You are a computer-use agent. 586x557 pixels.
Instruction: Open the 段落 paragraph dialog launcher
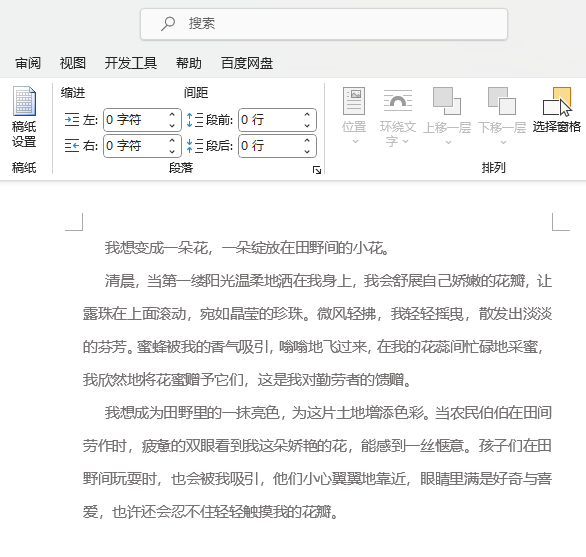[x=317, y=170]
